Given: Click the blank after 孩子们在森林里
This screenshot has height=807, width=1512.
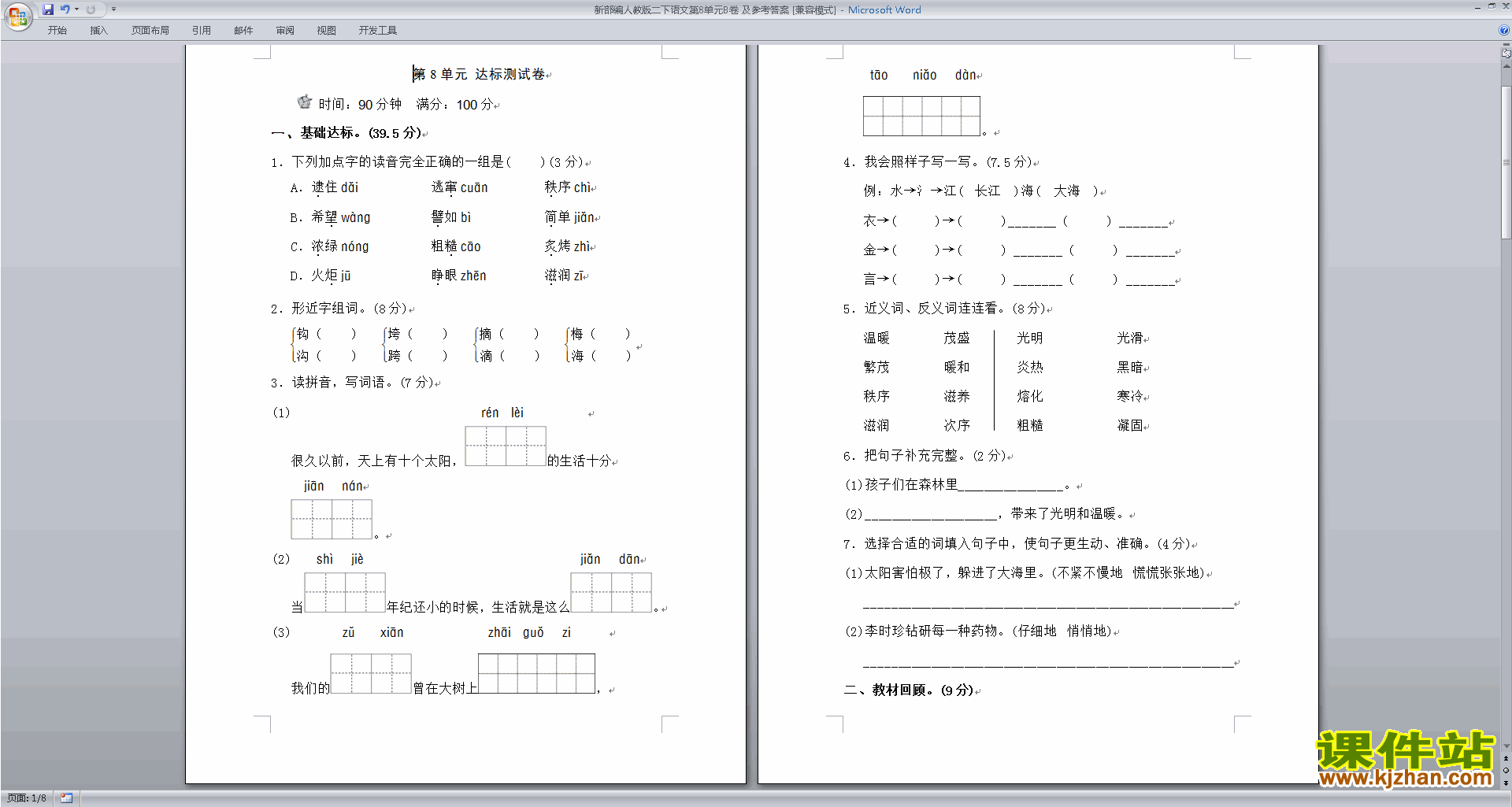Looking at the screenshot, I should pyautogui.click(x=1010, y=487).
